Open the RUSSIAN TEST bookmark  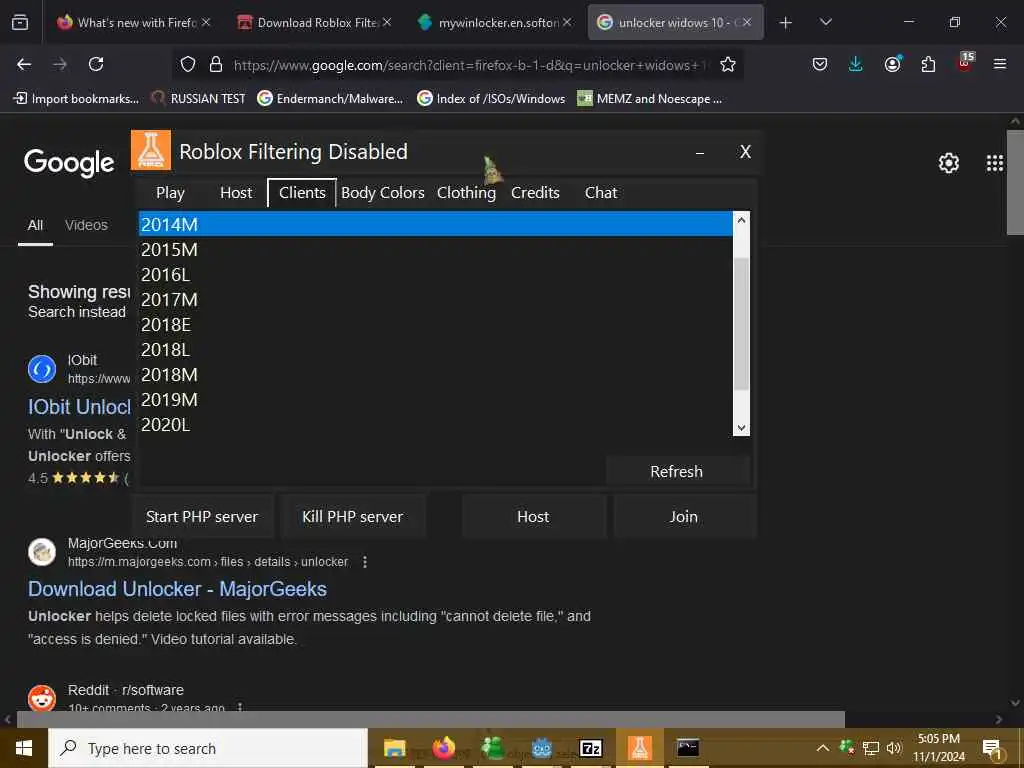point(198,99)
